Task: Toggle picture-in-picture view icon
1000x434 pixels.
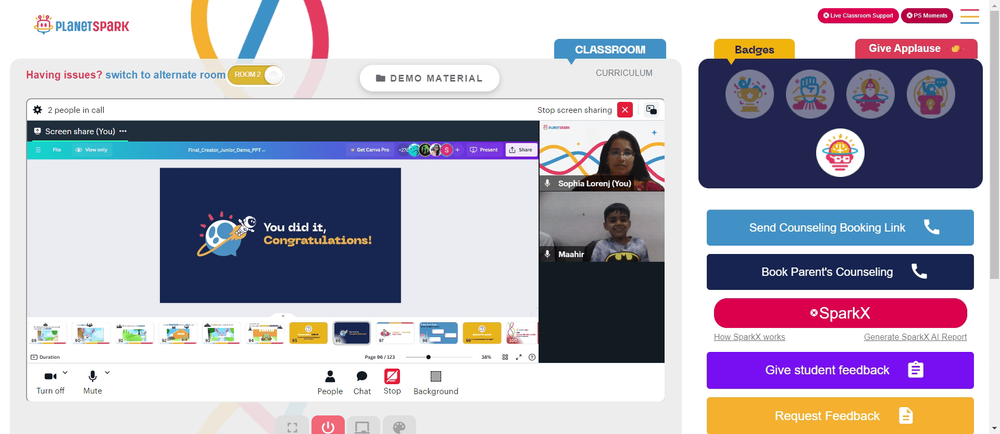Action: click(x=651, y=110)
